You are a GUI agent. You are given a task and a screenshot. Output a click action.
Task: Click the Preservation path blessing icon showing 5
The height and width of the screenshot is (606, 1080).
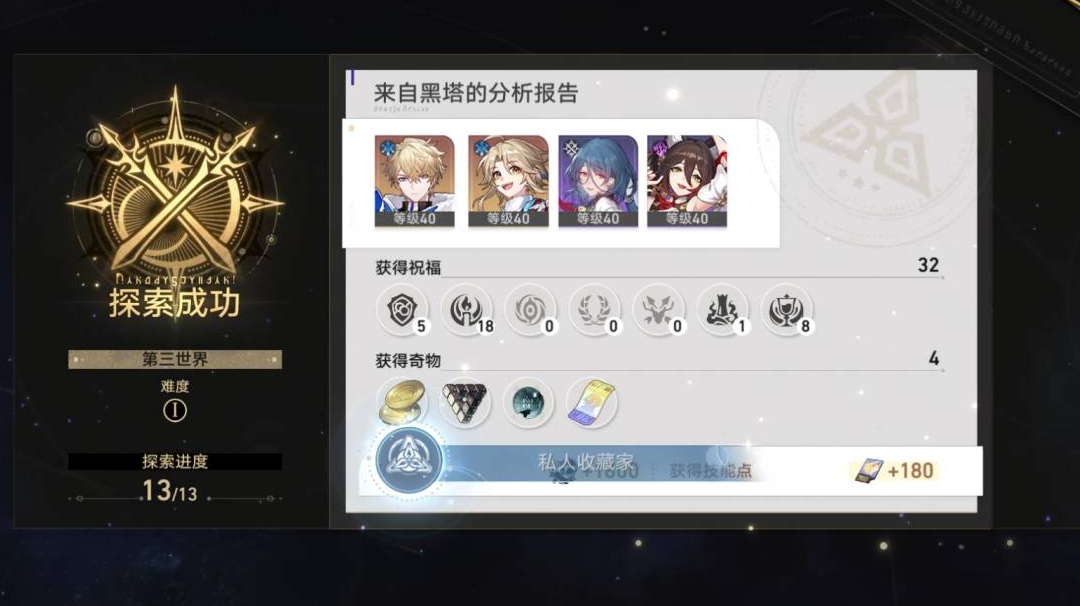click(403, 310)
